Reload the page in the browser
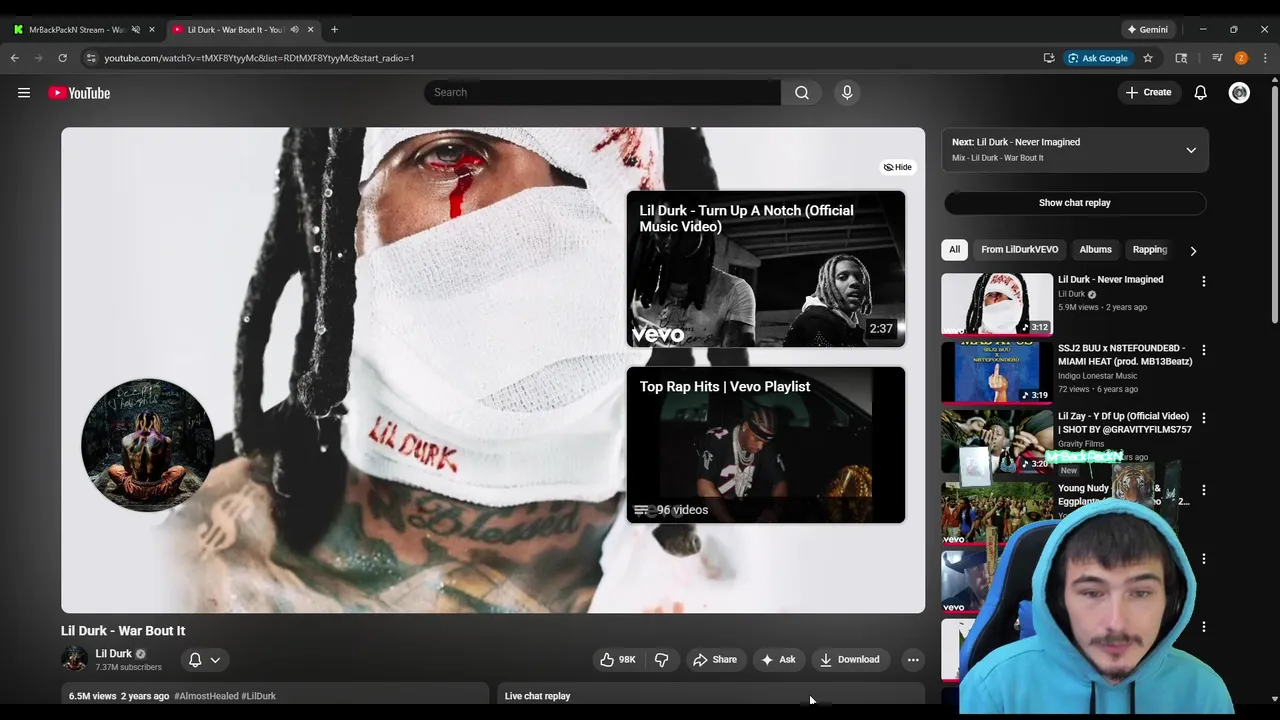 (62, 58)
